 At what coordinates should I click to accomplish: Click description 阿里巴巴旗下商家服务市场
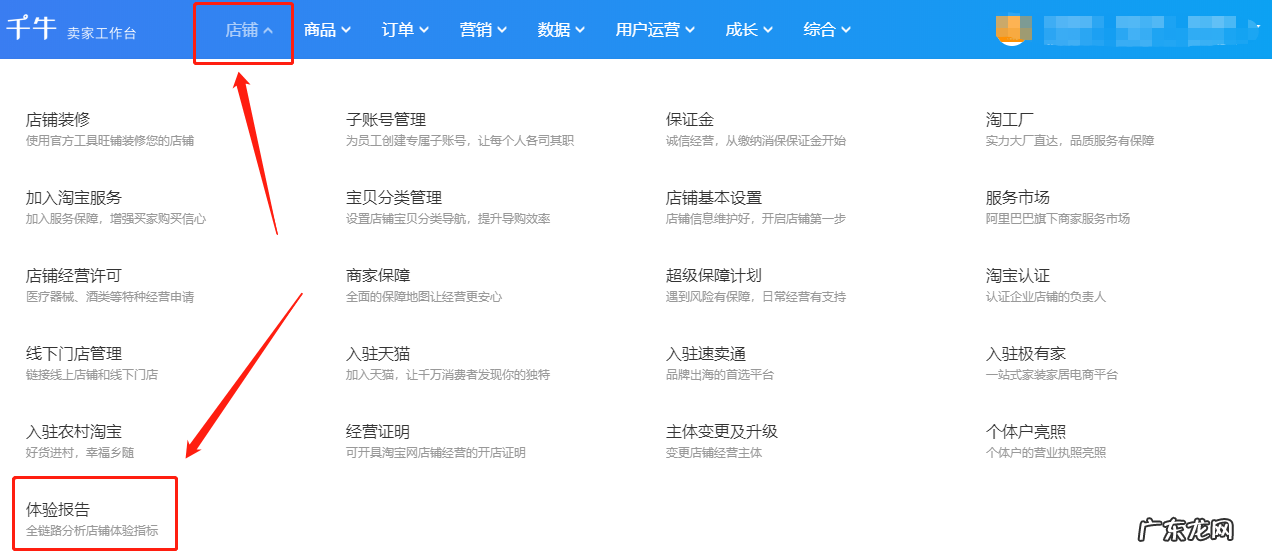pyautogui.click(x=1058, y=219)
